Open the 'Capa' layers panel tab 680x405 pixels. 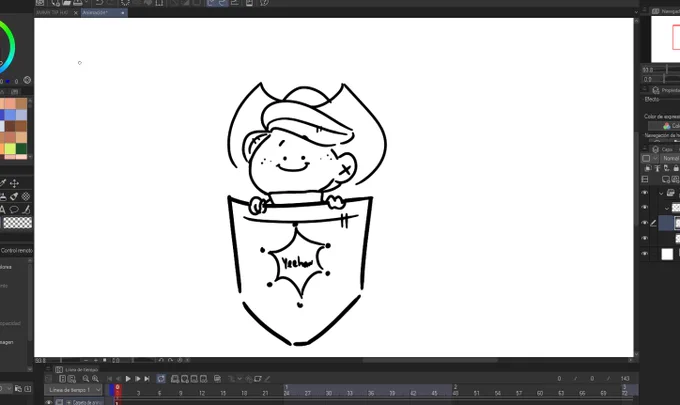click(664, 149)
